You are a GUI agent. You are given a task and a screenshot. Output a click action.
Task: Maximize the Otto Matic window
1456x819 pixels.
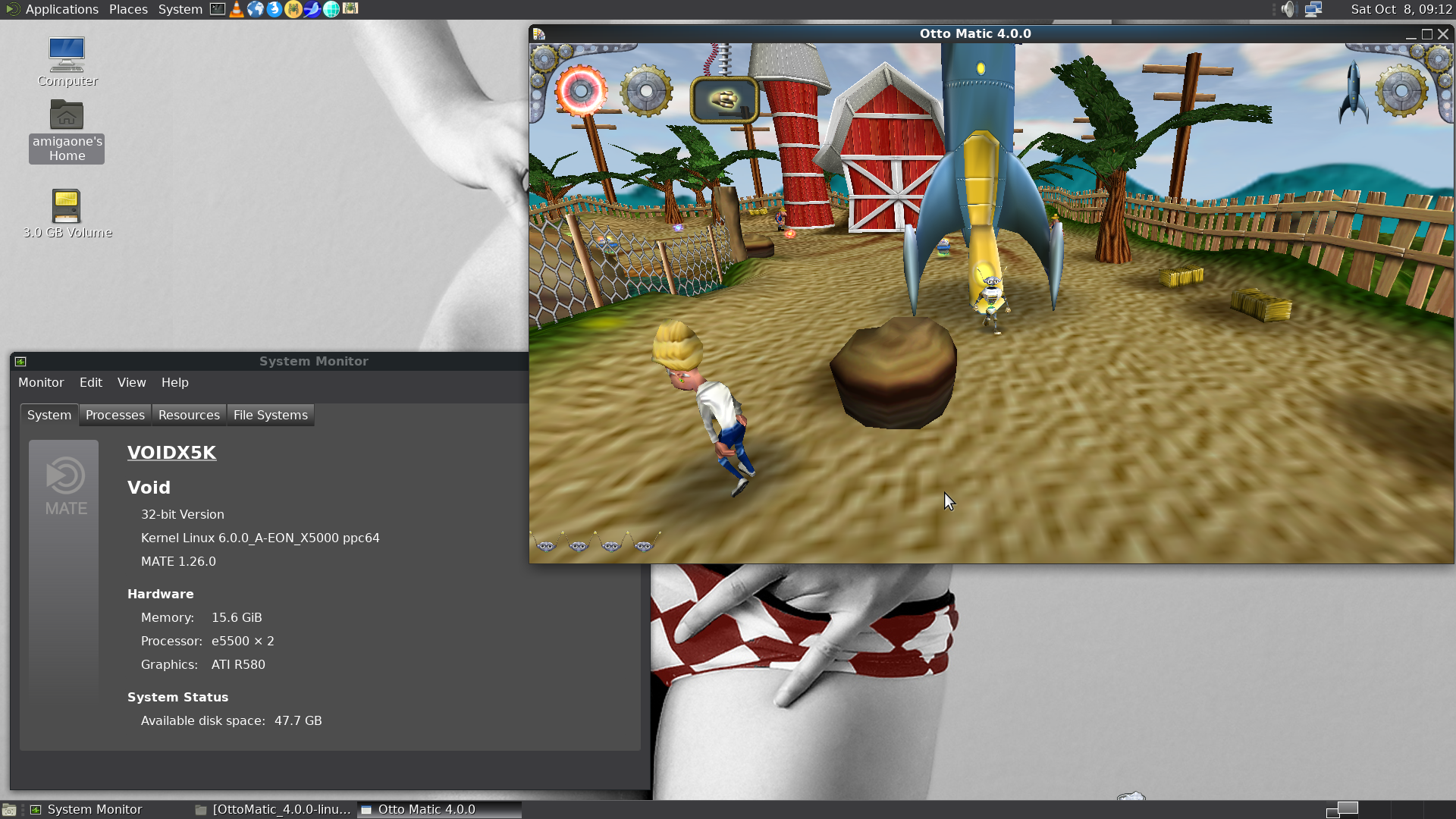[1426, 34]
